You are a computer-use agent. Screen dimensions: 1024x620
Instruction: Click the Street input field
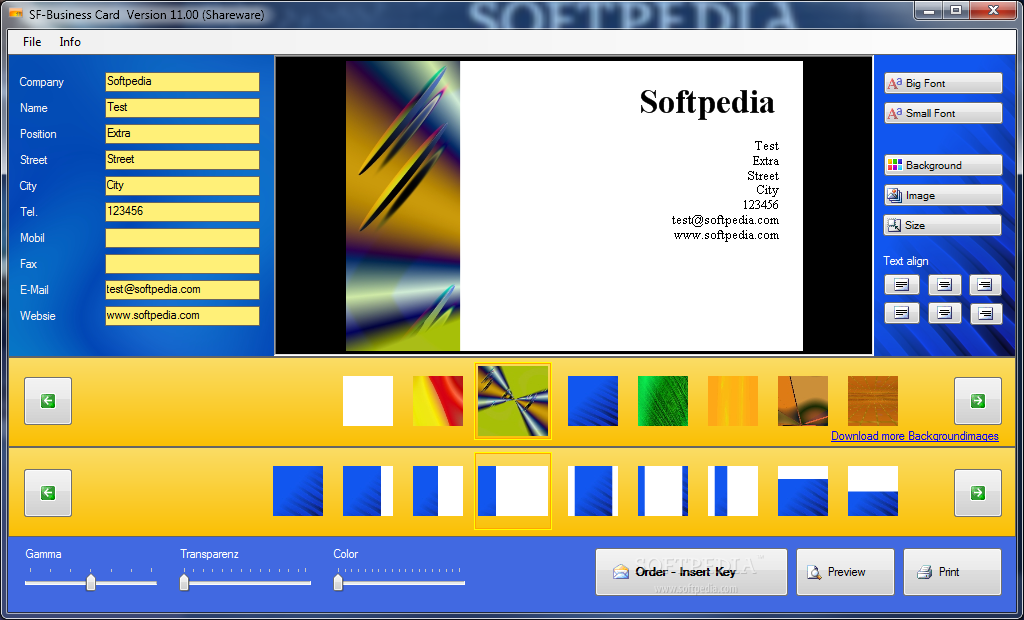pos(182,160)
